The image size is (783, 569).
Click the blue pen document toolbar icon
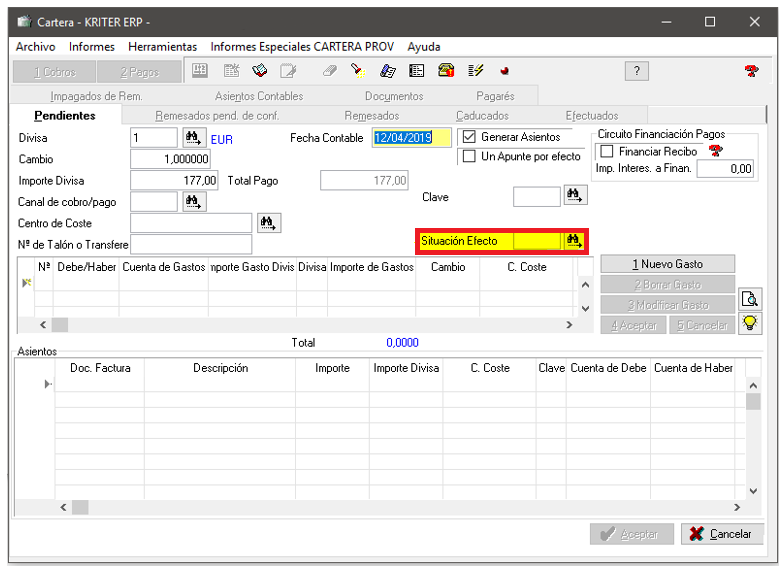(388, 71)
